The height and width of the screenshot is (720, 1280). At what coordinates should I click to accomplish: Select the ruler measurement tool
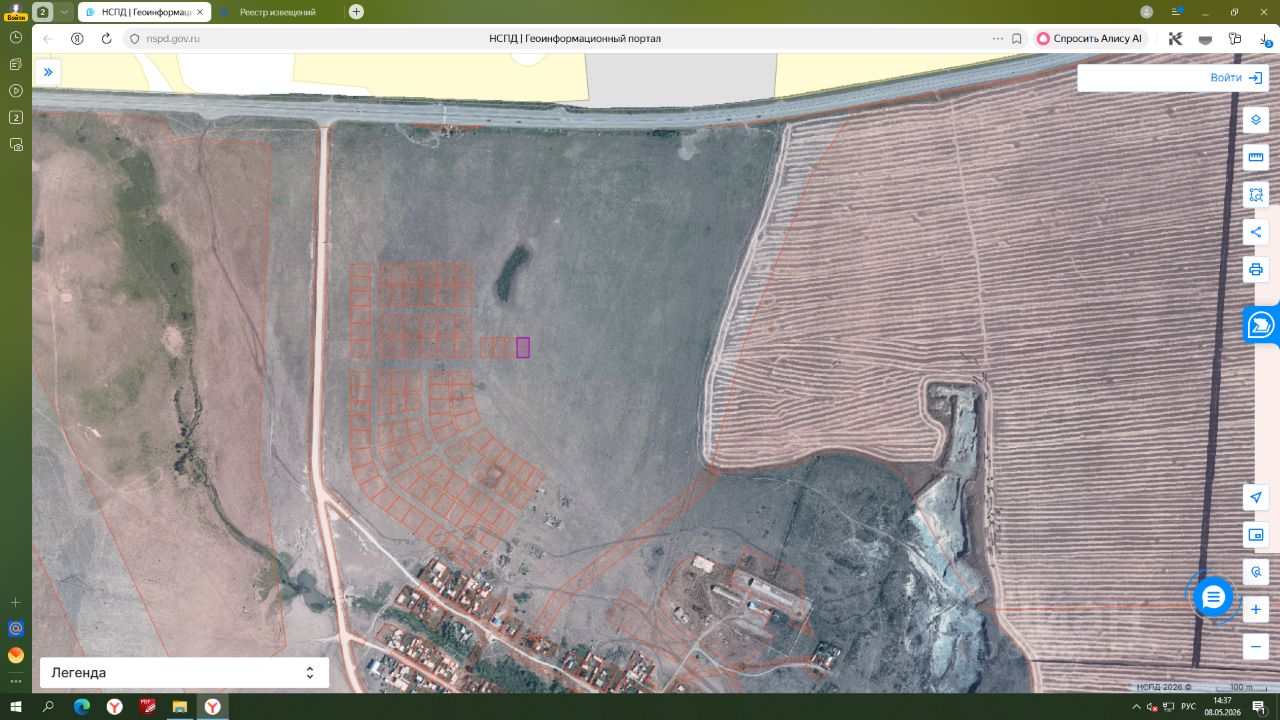[x=1256, y=157]
